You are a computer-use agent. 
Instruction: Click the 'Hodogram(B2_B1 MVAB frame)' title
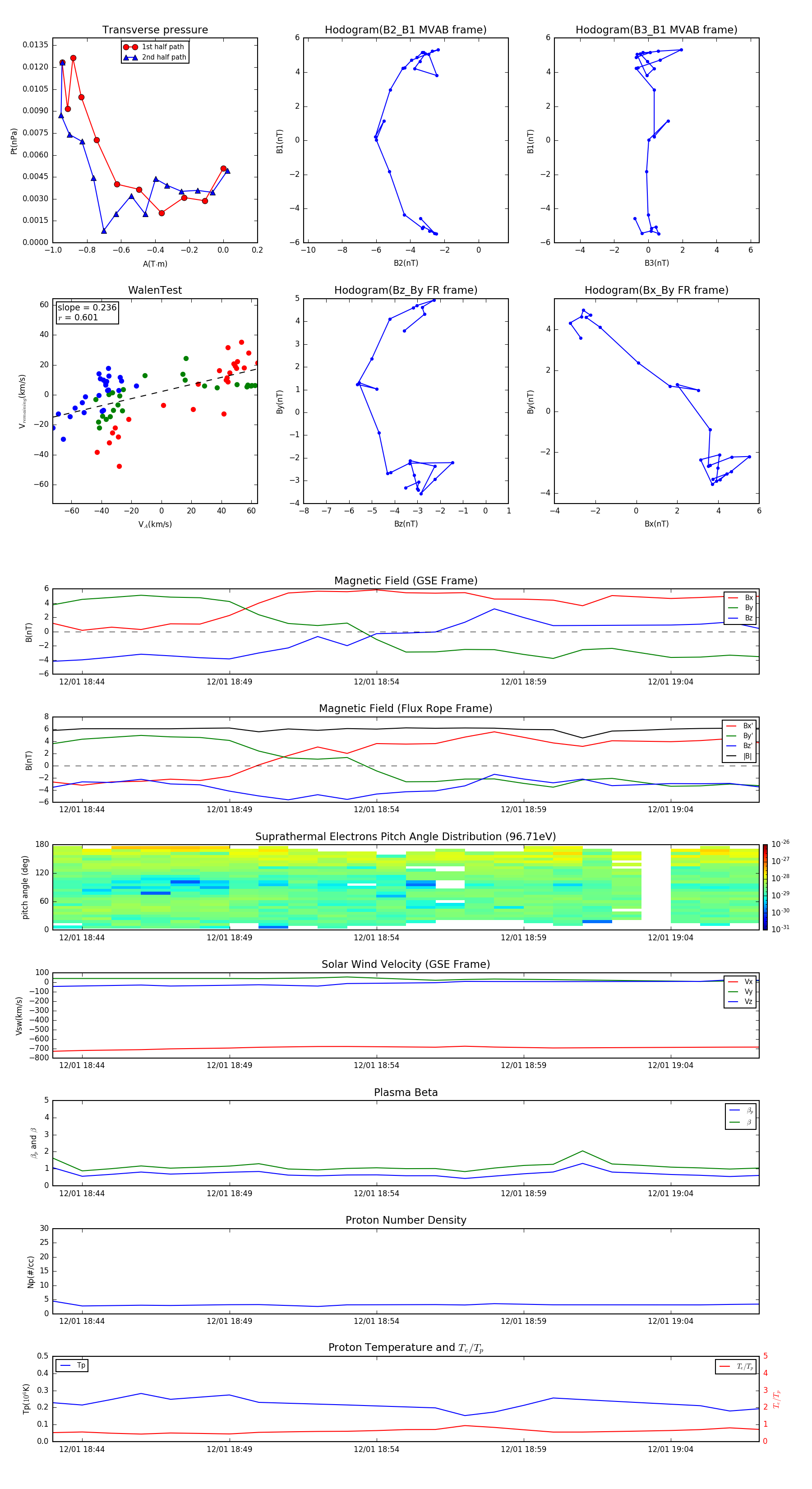406,30
